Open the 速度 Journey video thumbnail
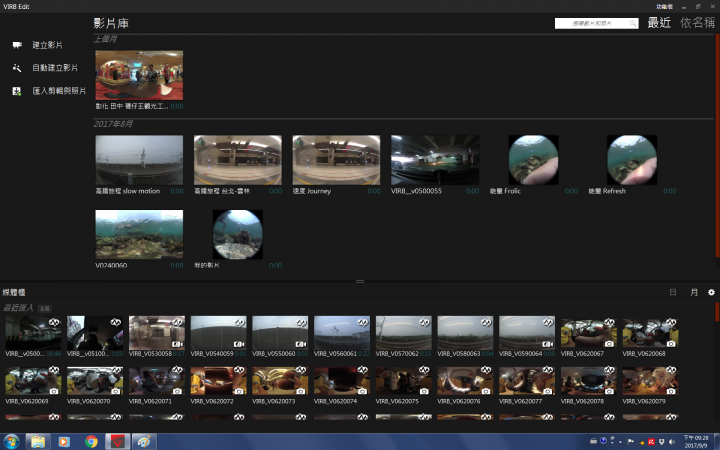720x450 pixels. [336, 160]
